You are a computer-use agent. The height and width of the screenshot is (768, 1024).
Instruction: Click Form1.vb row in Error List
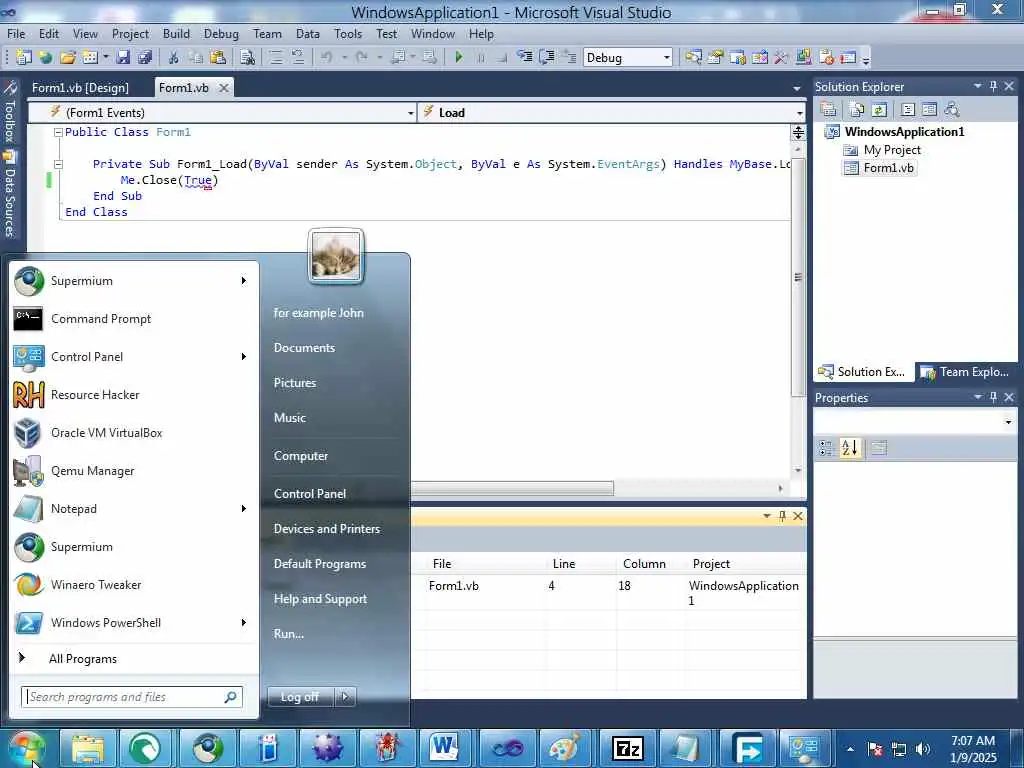tap(609, 592)
